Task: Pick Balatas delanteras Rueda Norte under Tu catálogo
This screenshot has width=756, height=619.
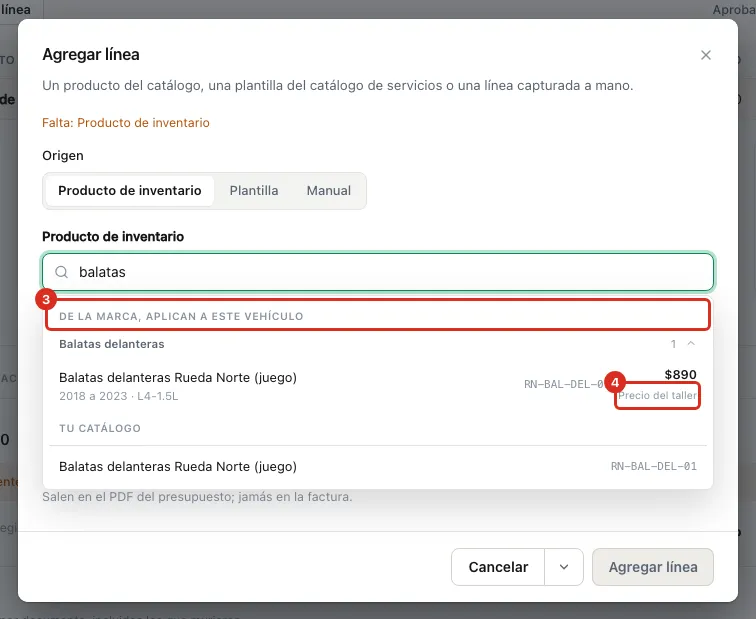Action: [x=378, y=466]
